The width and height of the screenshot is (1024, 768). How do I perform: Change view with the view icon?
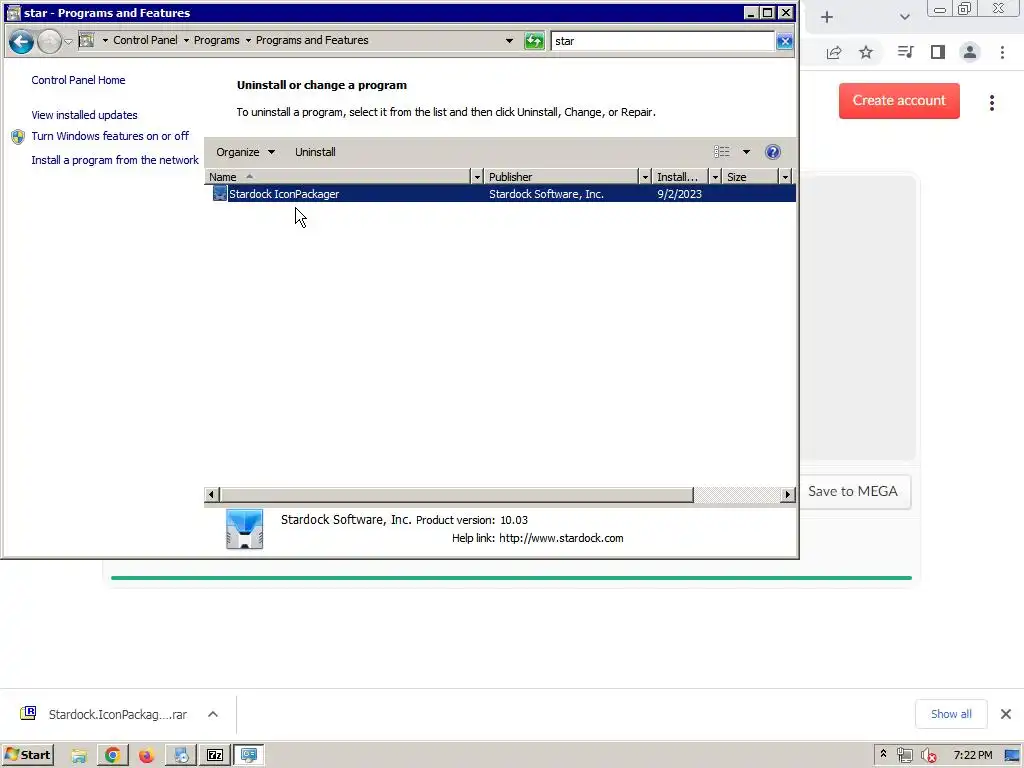(722, 152)
